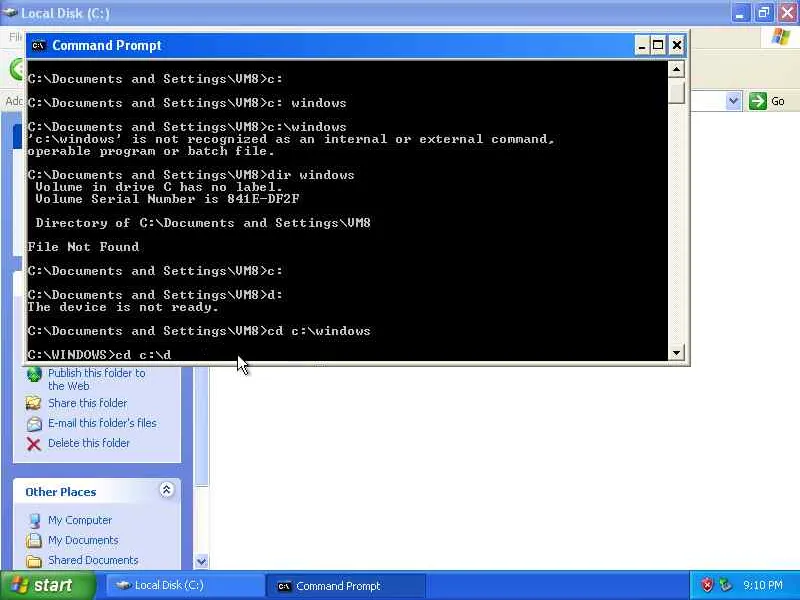Click the Windows logo throbber in Explorer

(780, 37)
